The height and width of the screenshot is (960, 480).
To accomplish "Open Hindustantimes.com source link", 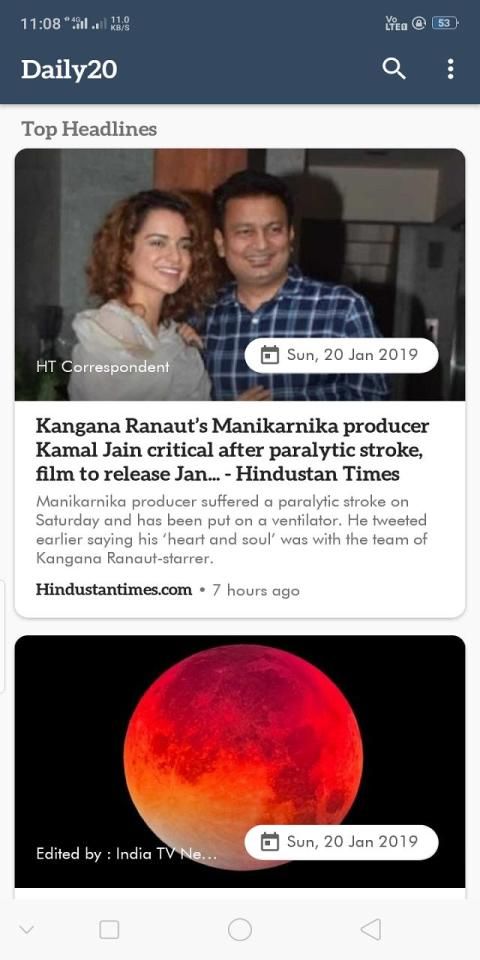I will [x=114, y=590].
